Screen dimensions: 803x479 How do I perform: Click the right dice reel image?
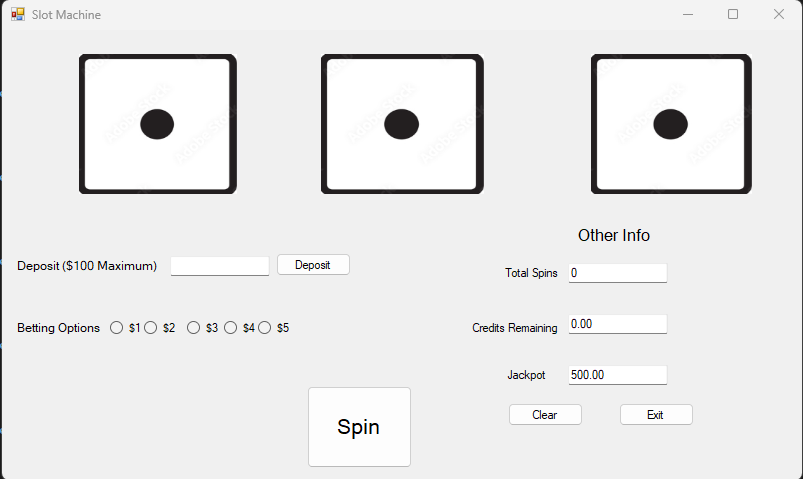[x=670, y=124]
